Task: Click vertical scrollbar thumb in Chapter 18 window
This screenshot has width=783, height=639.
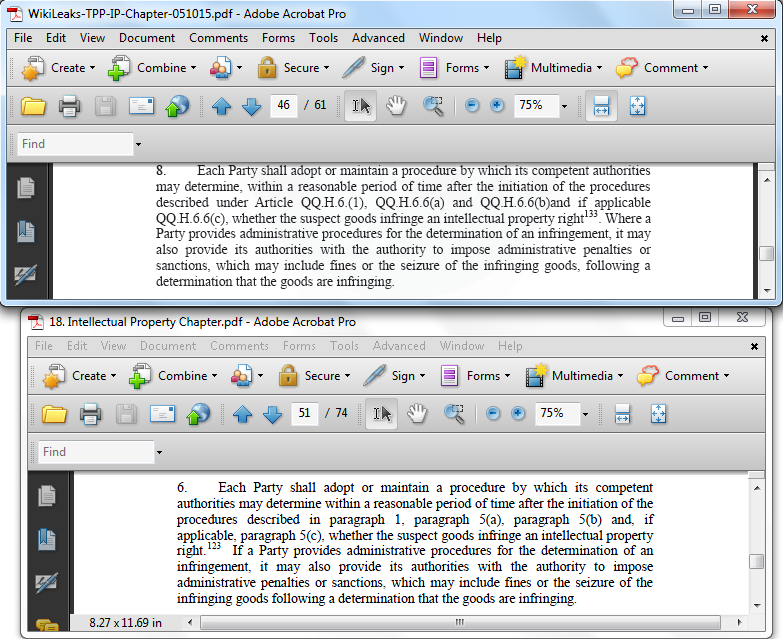Action: point(757,561)
